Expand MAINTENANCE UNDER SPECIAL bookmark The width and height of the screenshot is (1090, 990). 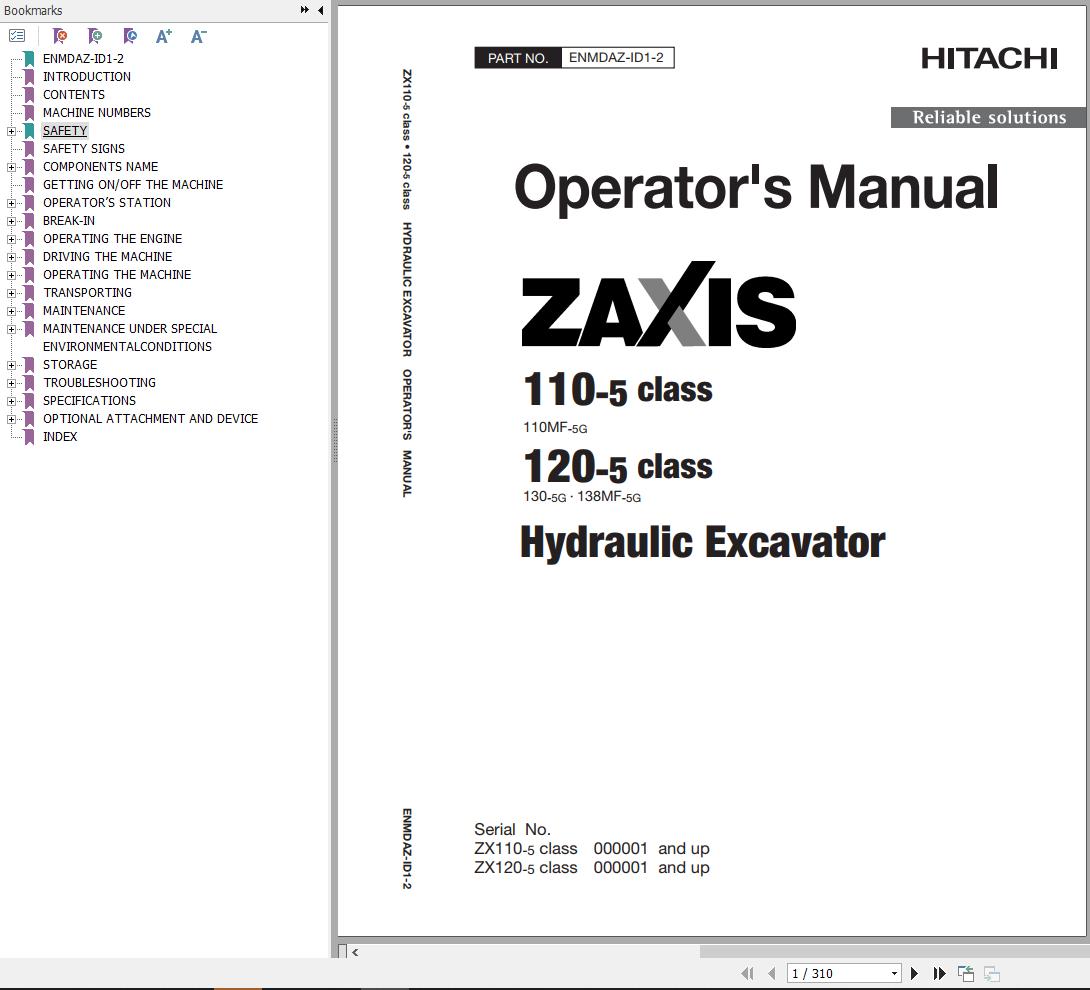[x=11, y=330]
